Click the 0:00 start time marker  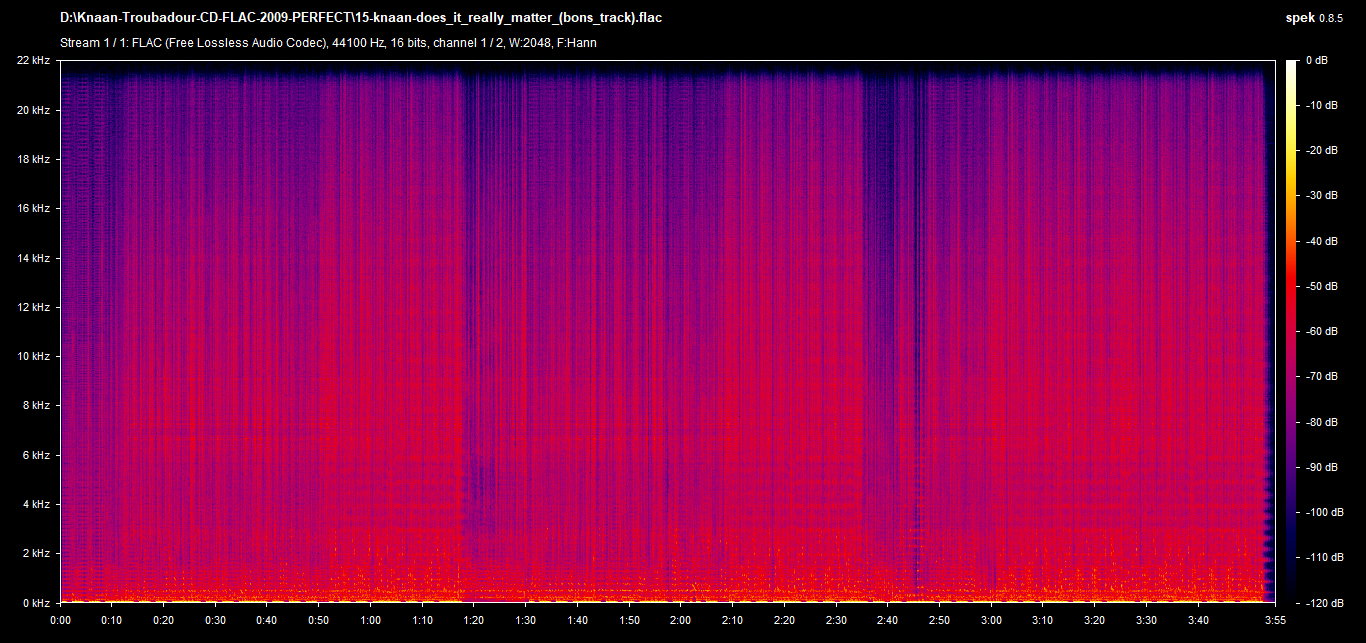tap(61, 620)
